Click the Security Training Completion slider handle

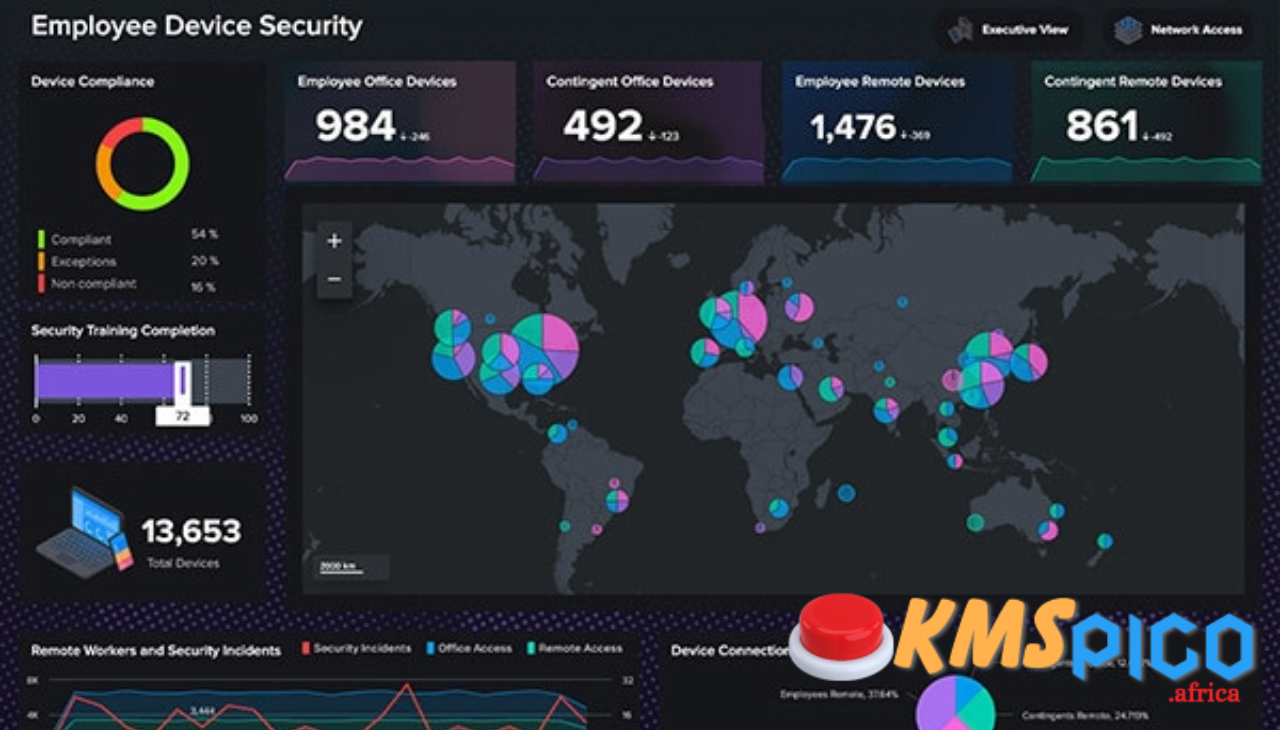pyautogui.click(x=183, y=380)
